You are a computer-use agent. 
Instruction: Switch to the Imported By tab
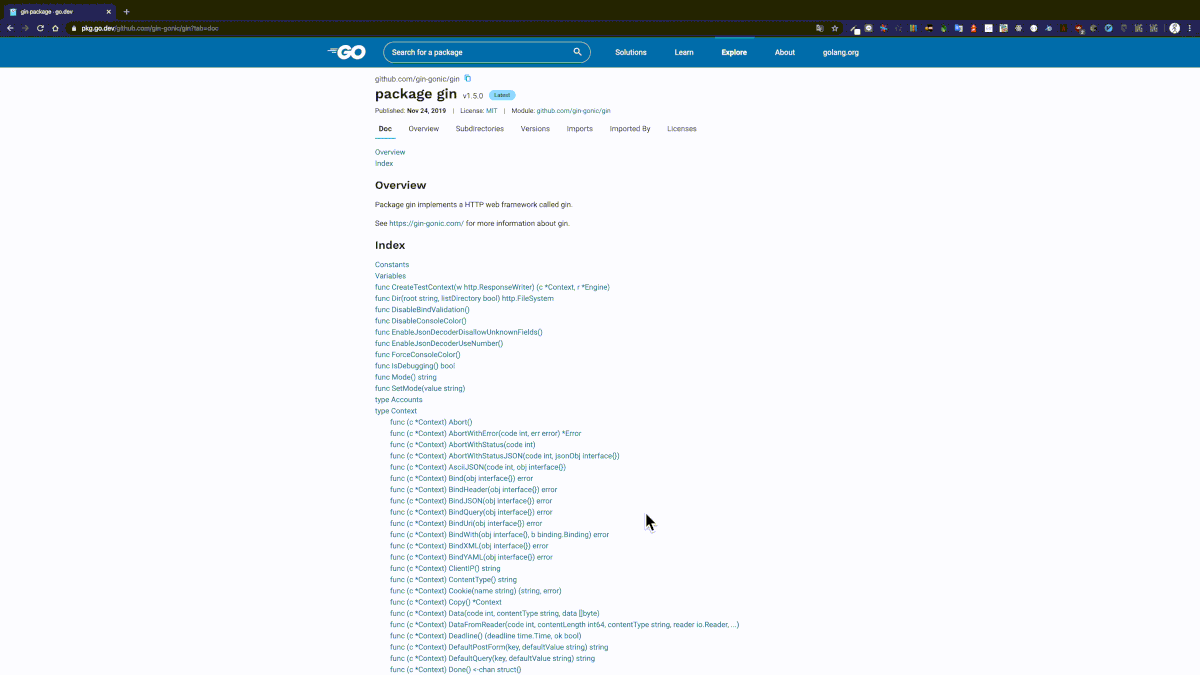[x=630, y=129]
